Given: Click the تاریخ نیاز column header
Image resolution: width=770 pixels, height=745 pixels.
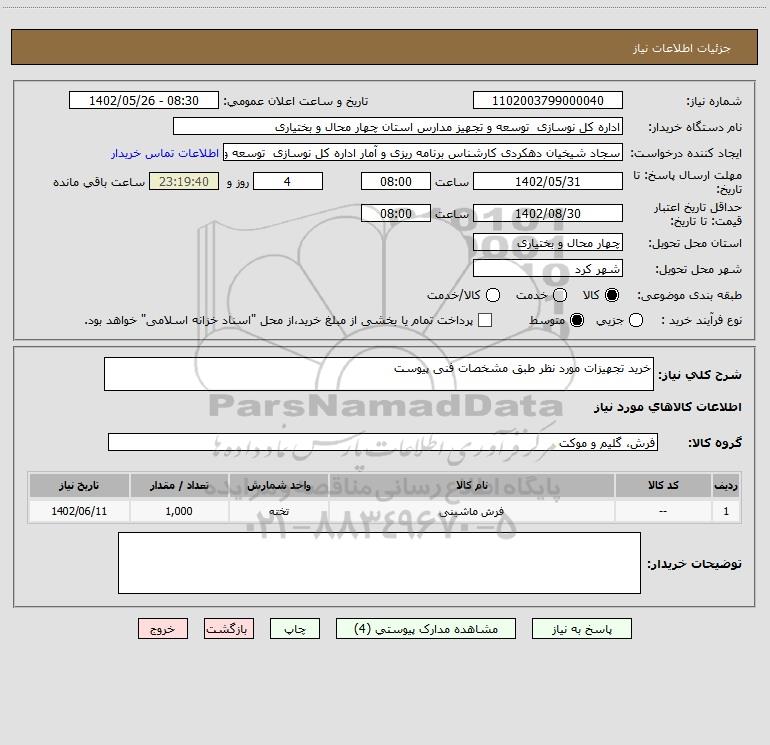Looking at the screenshot, I should 79,486.
